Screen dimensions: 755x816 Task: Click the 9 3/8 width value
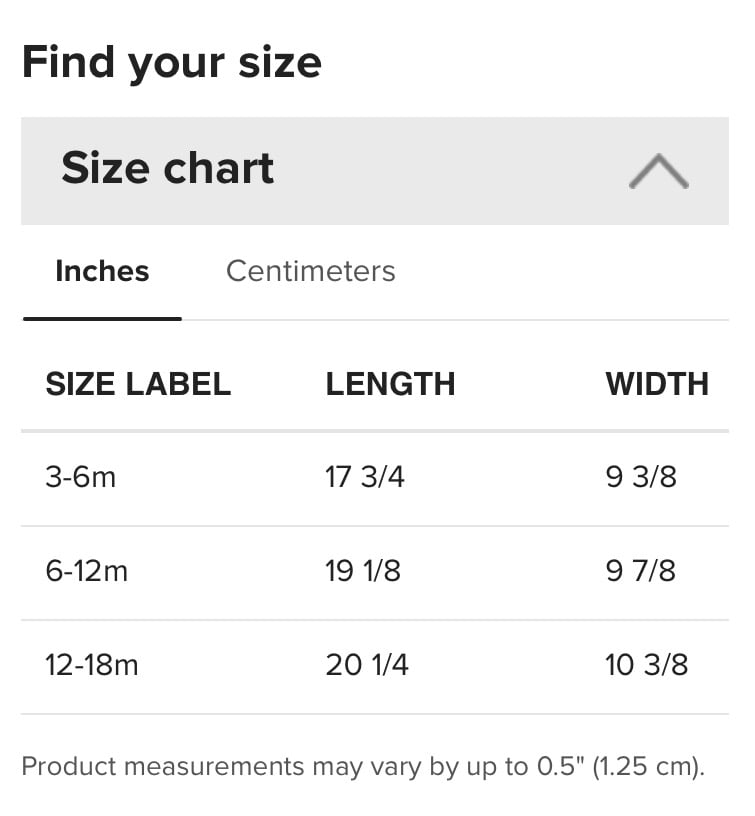pyautogui.click(x=641, y=477)
